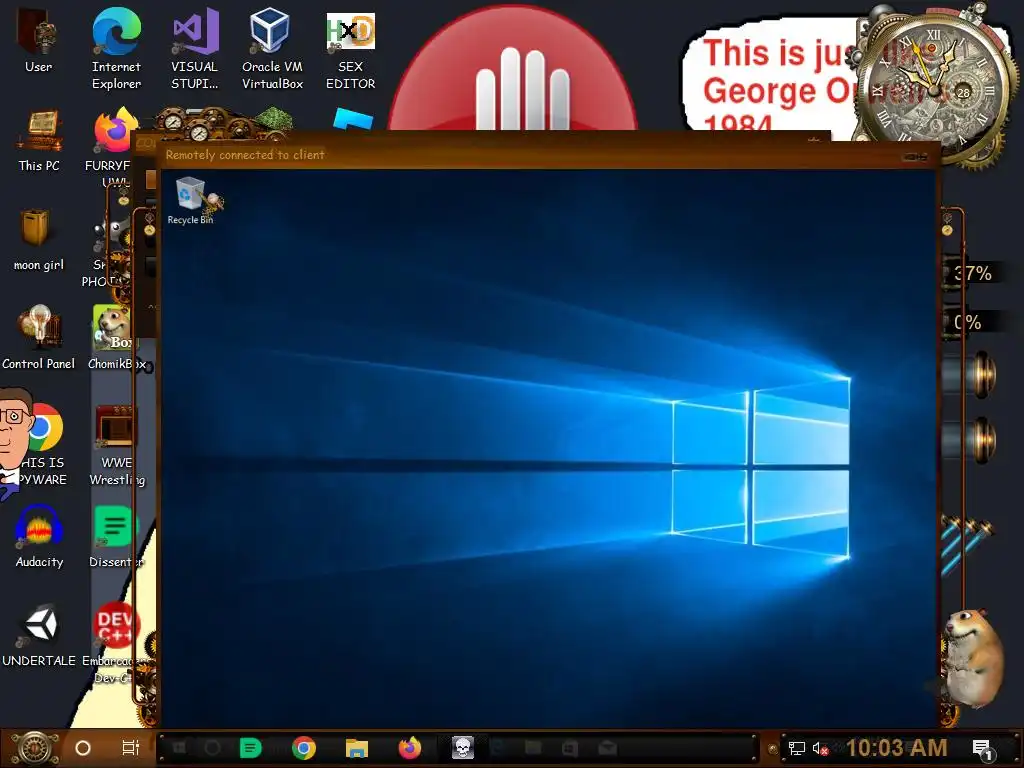Open the HxD hex editor shortcut
Screen dimensions: 1024x768
coord(351,49)
